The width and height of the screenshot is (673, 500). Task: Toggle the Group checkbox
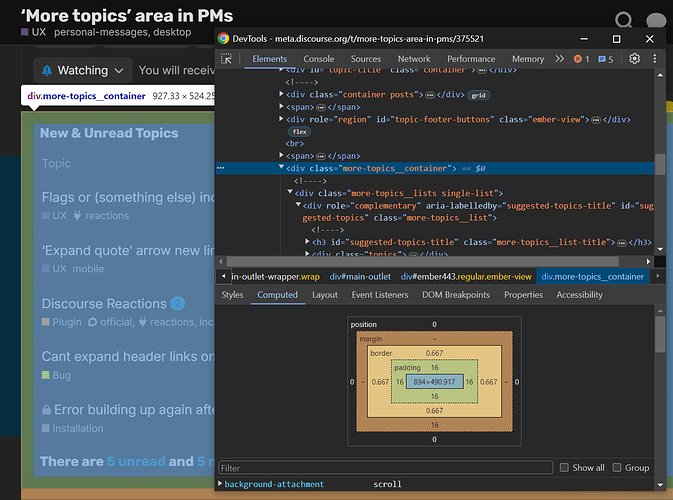pyautogui.click(x=617, y=467)
